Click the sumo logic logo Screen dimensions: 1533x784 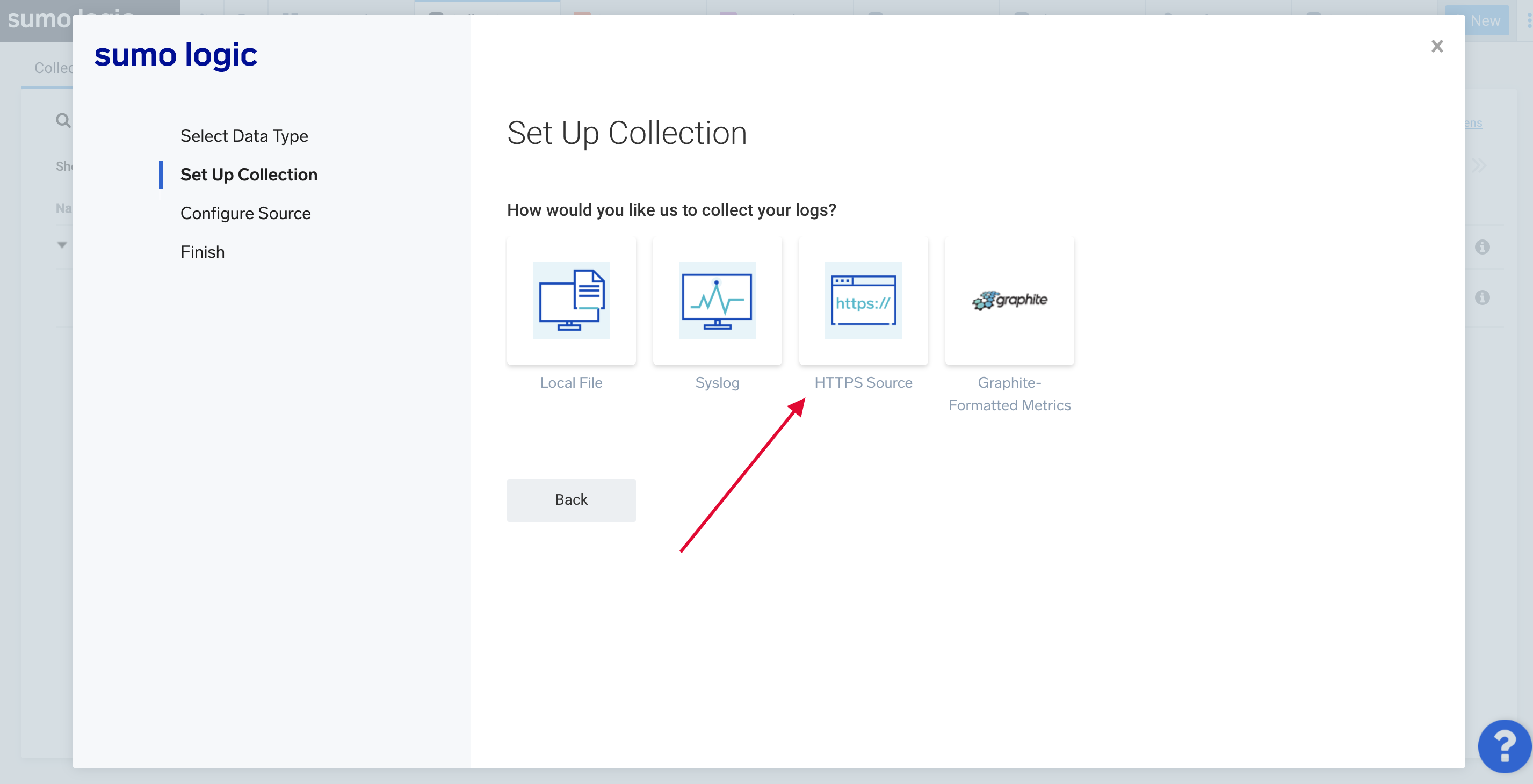point(176,55)
